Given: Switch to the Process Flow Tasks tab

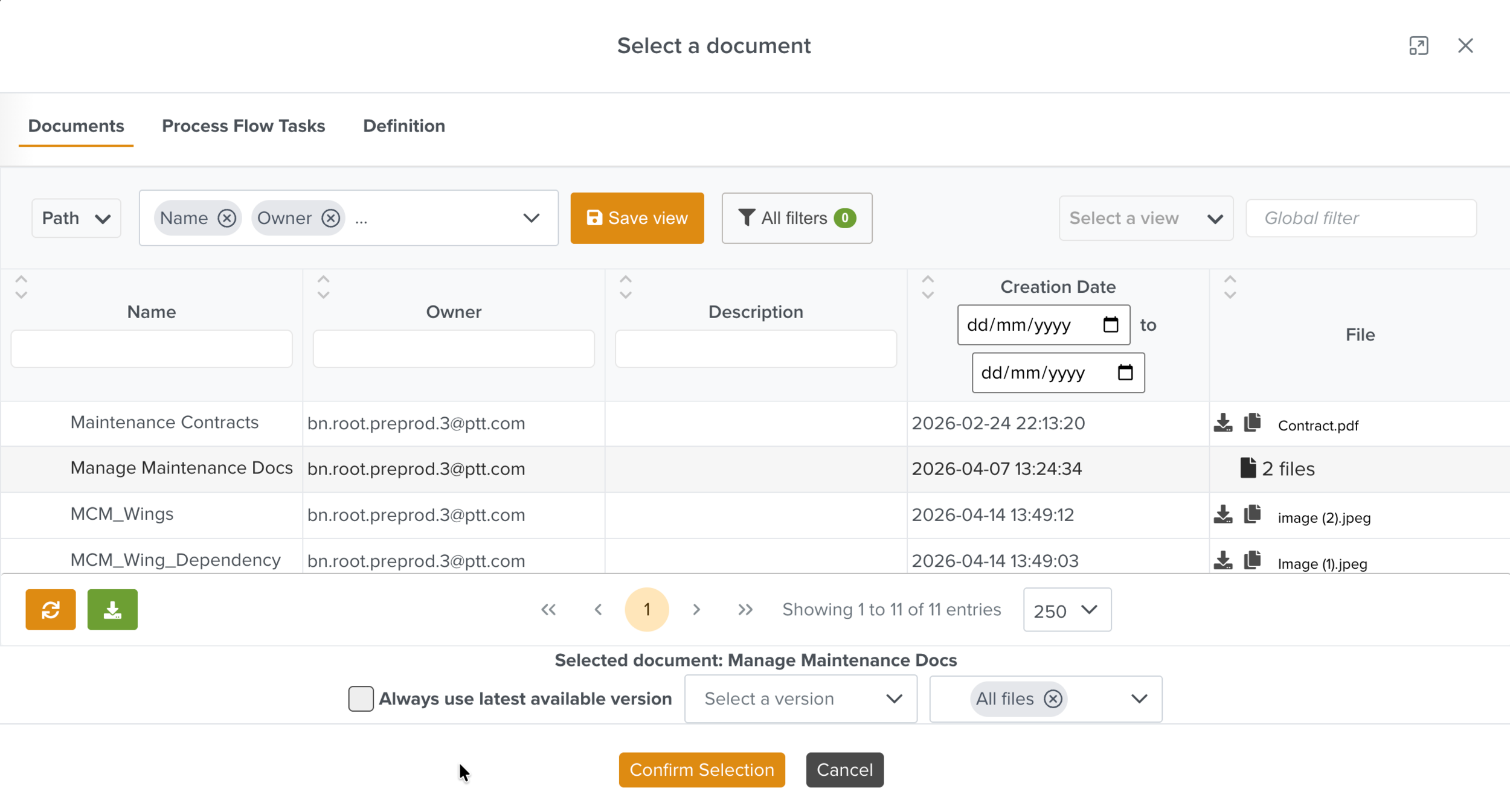Looking at the screenshot, I should [x=243, y=126].
